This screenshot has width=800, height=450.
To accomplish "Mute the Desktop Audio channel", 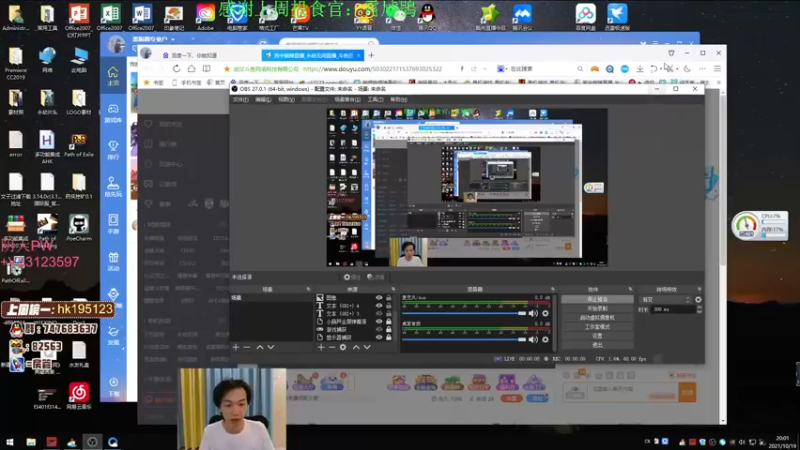I will click(x=533, y=339).
